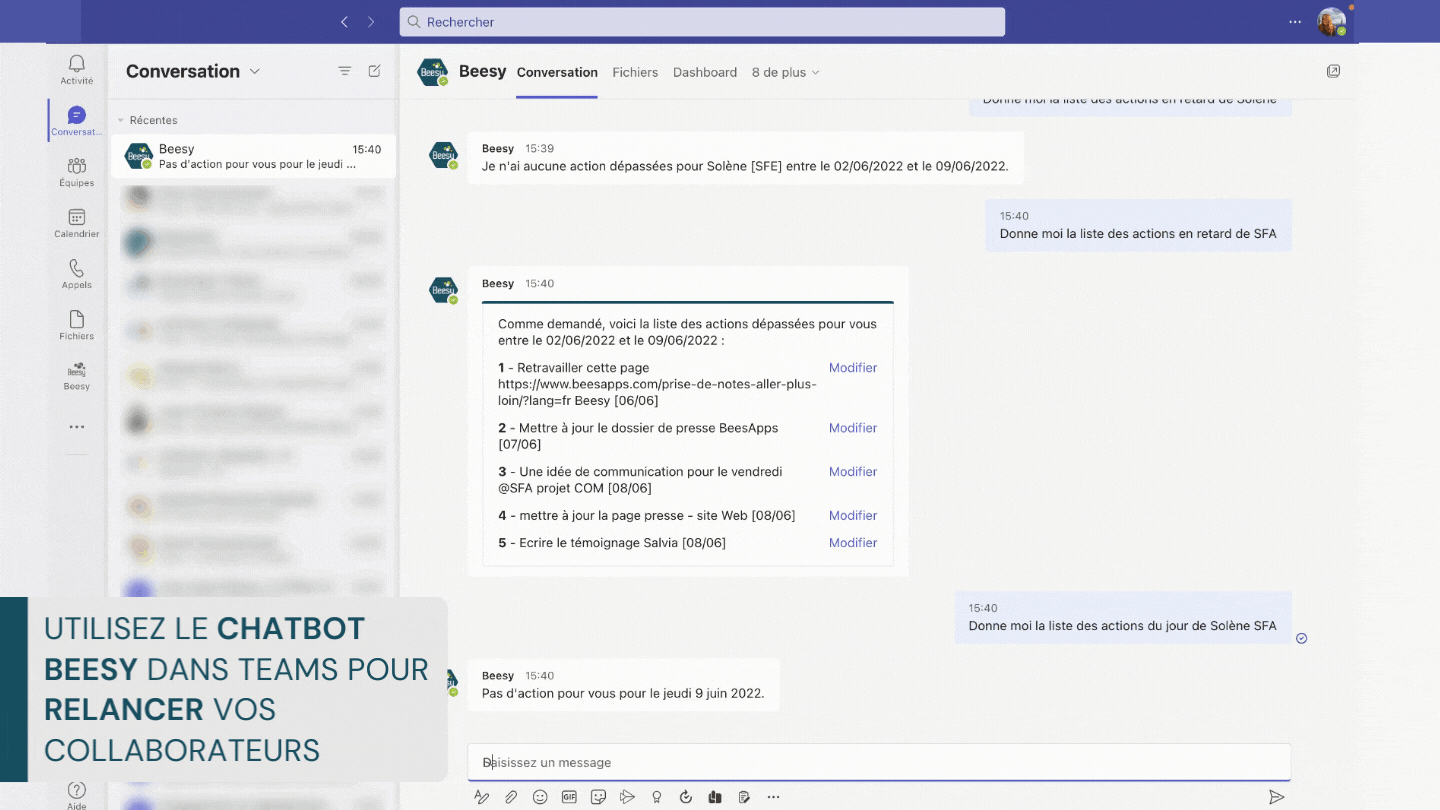Click message 'Donne moi la liste des actions en retard de SFA'
Image resolution: width=1440 pixels, height=810 pixels.
pyautogui.click(x=1138, y=234)
